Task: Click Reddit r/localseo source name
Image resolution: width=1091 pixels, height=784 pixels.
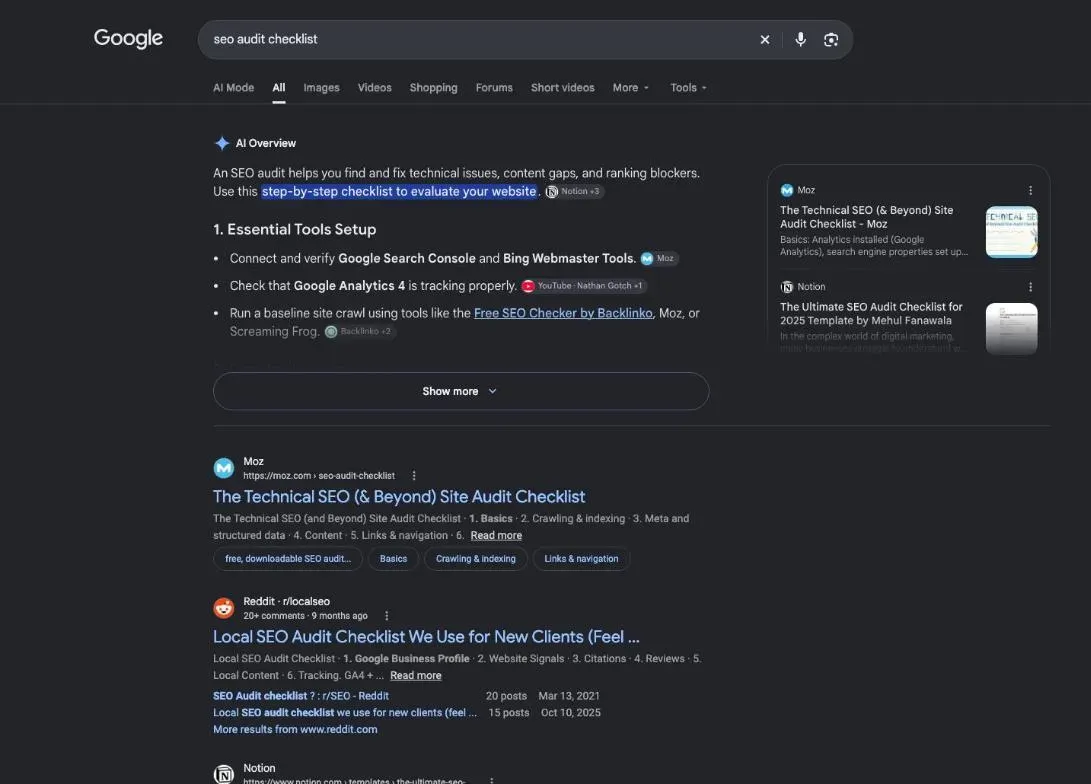Action: 287,601
